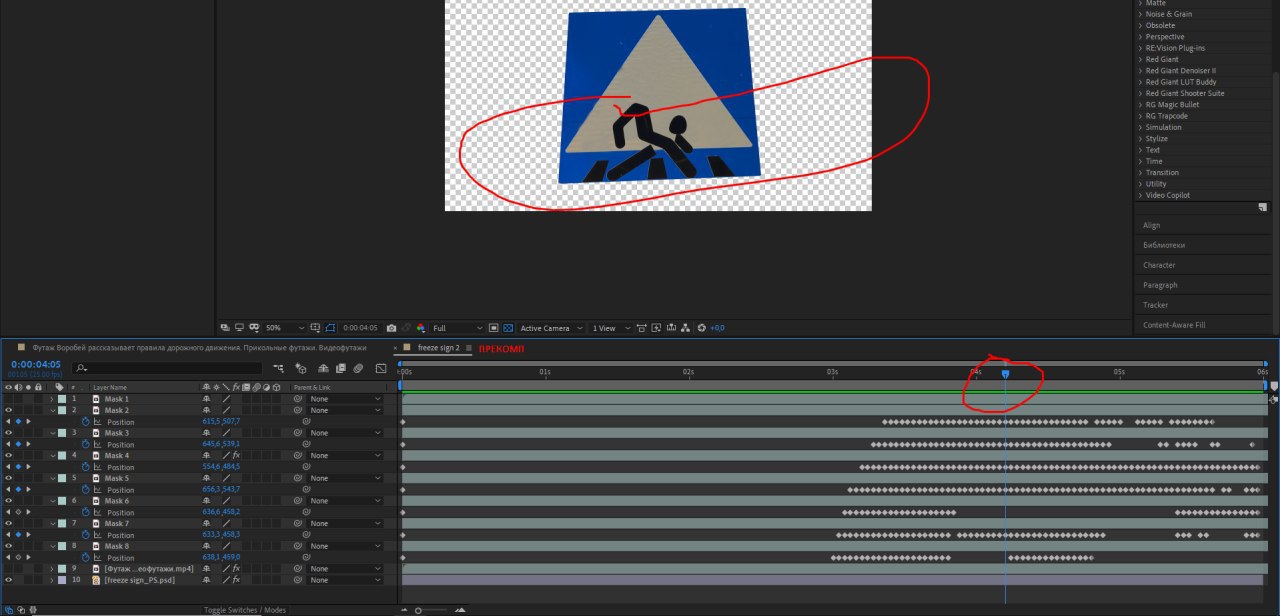
Task: Toggle shy switch for Mask 1
Action: point(206,399)
